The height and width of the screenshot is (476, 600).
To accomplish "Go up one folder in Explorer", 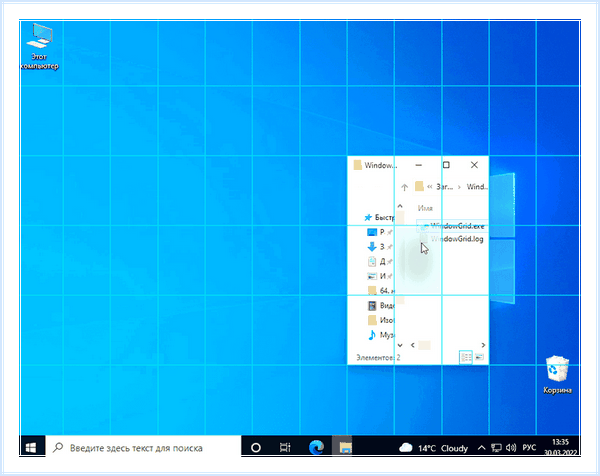I will pyautogui.click(x=404, y=187).
